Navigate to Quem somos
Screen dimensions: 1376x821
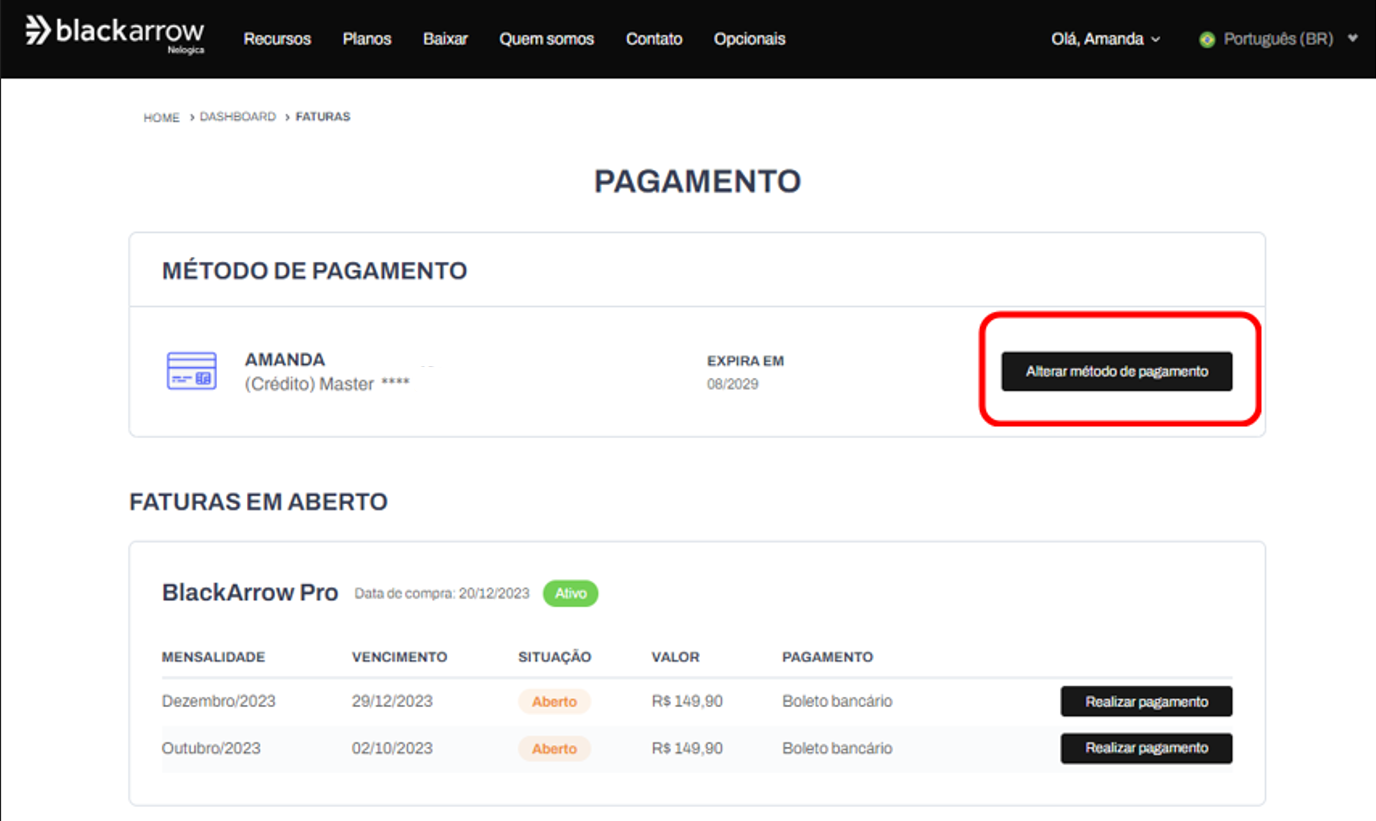click(x=546, y=39)
